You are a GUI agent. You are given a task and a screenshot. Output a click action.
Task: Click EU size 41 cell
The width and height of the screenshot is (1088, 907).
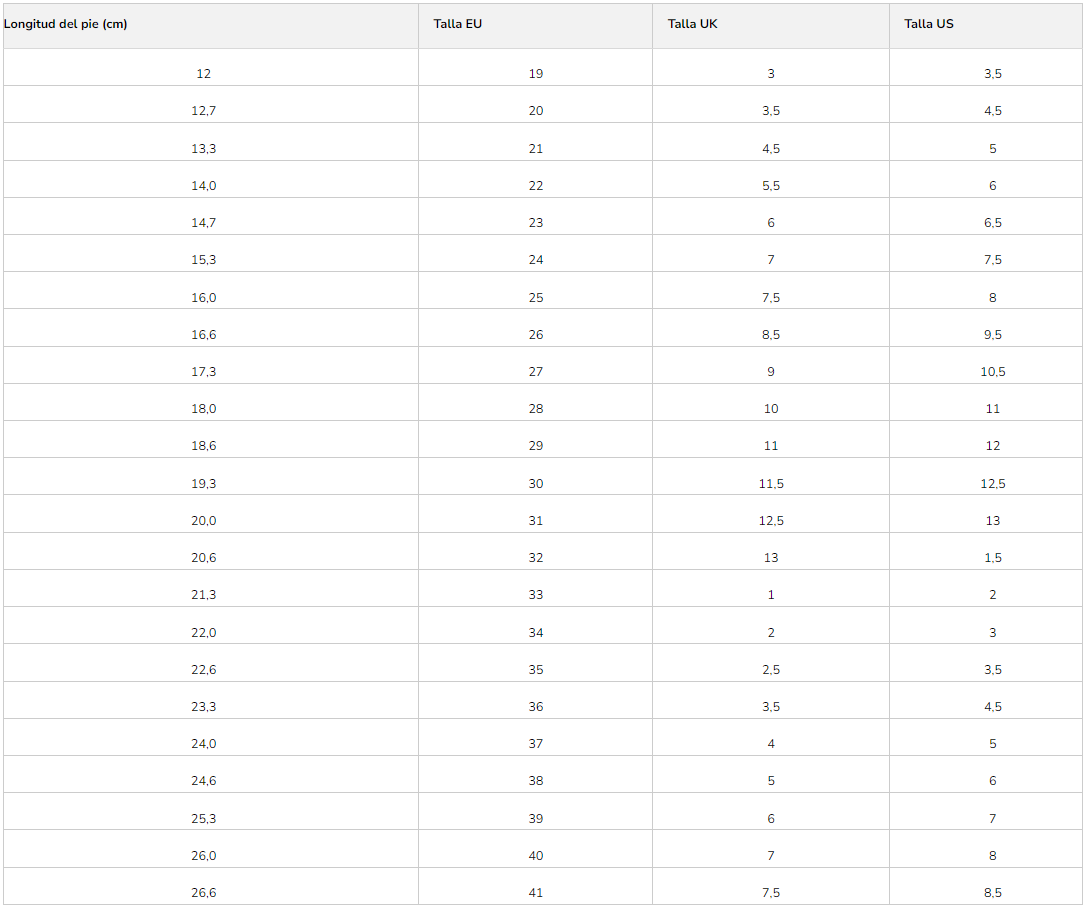536,893
